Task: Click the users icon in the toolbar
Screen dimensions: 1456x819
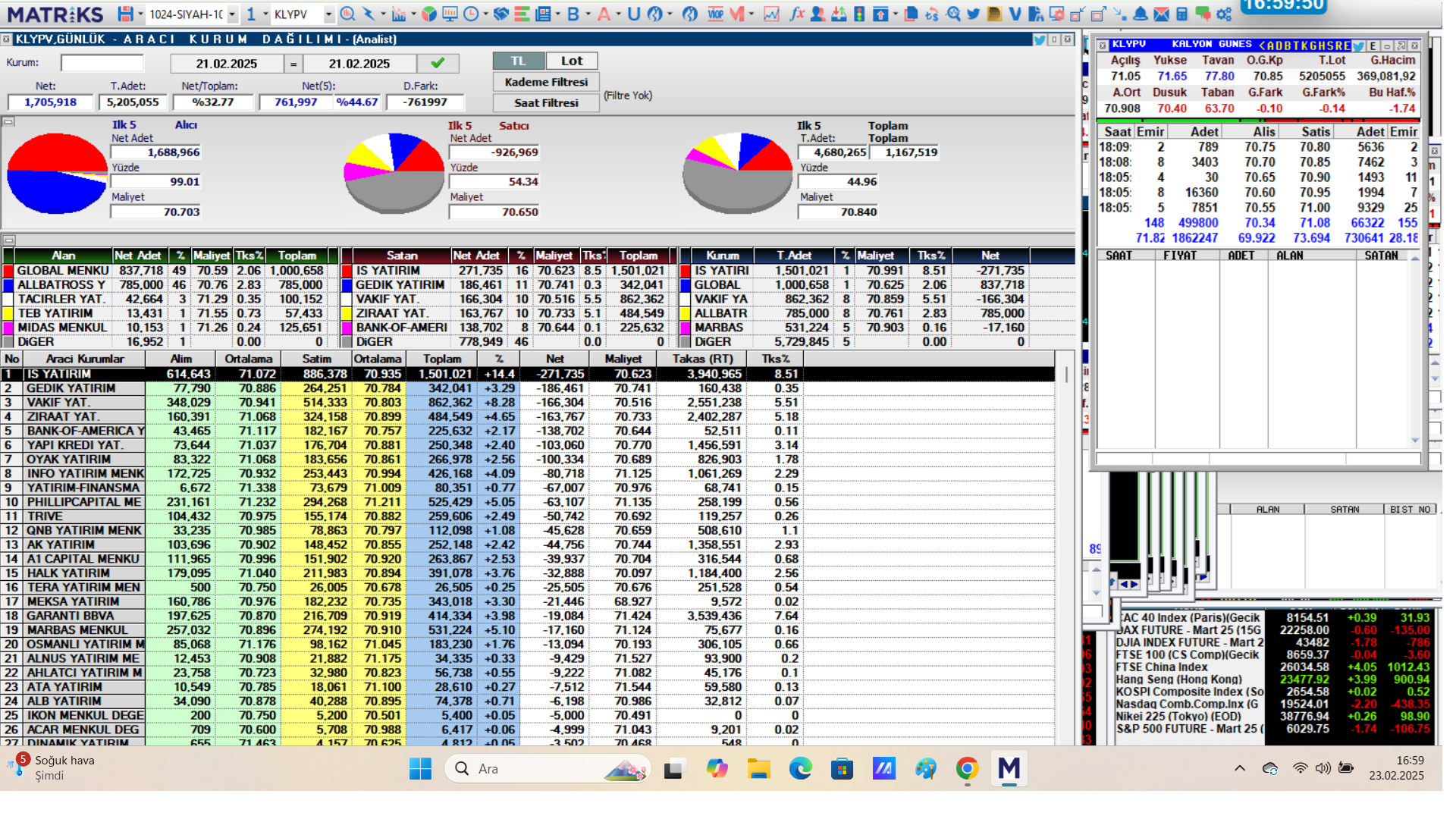Action: click(x=817, y=14)
